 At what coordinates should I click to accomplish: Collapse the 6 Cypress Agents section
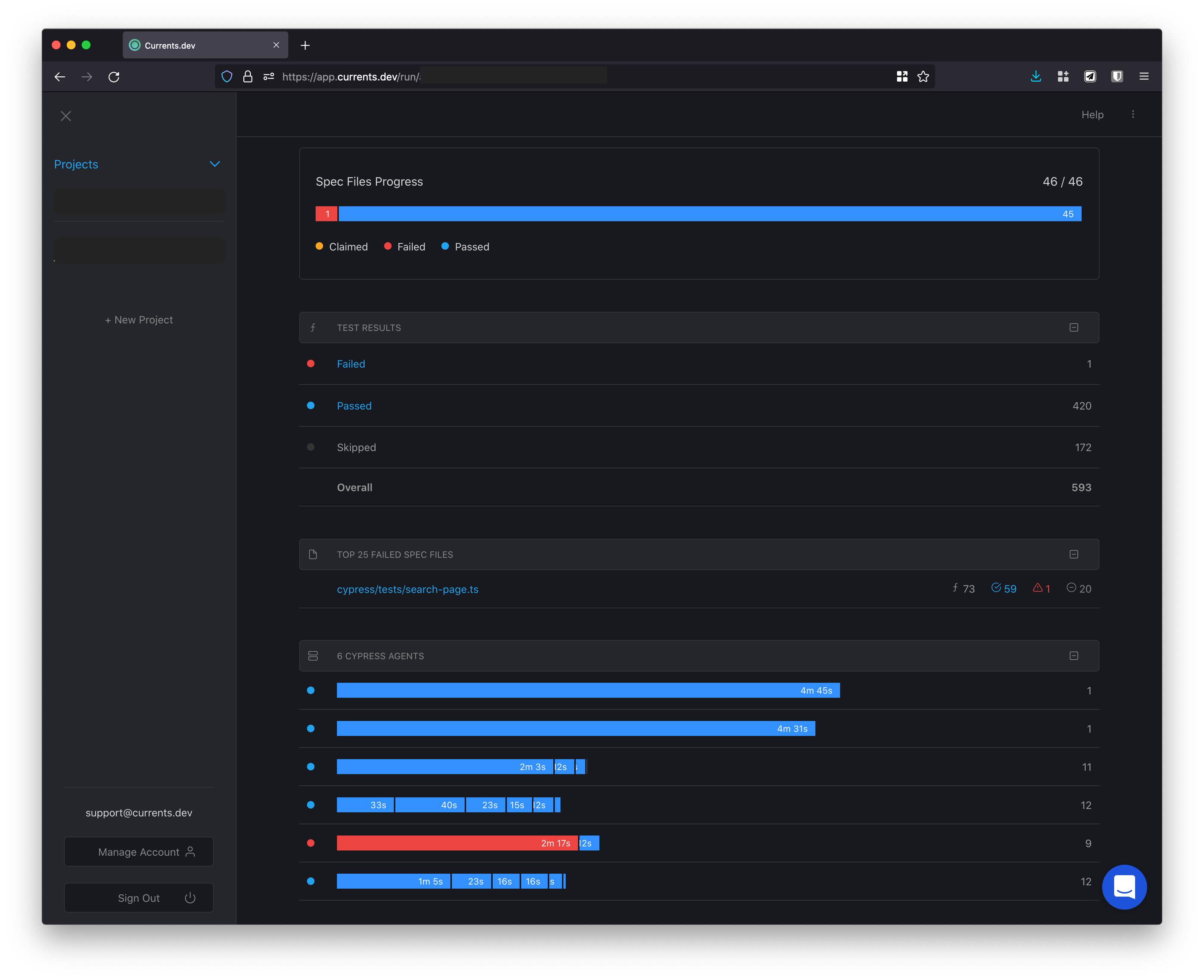pos(1074,655)
